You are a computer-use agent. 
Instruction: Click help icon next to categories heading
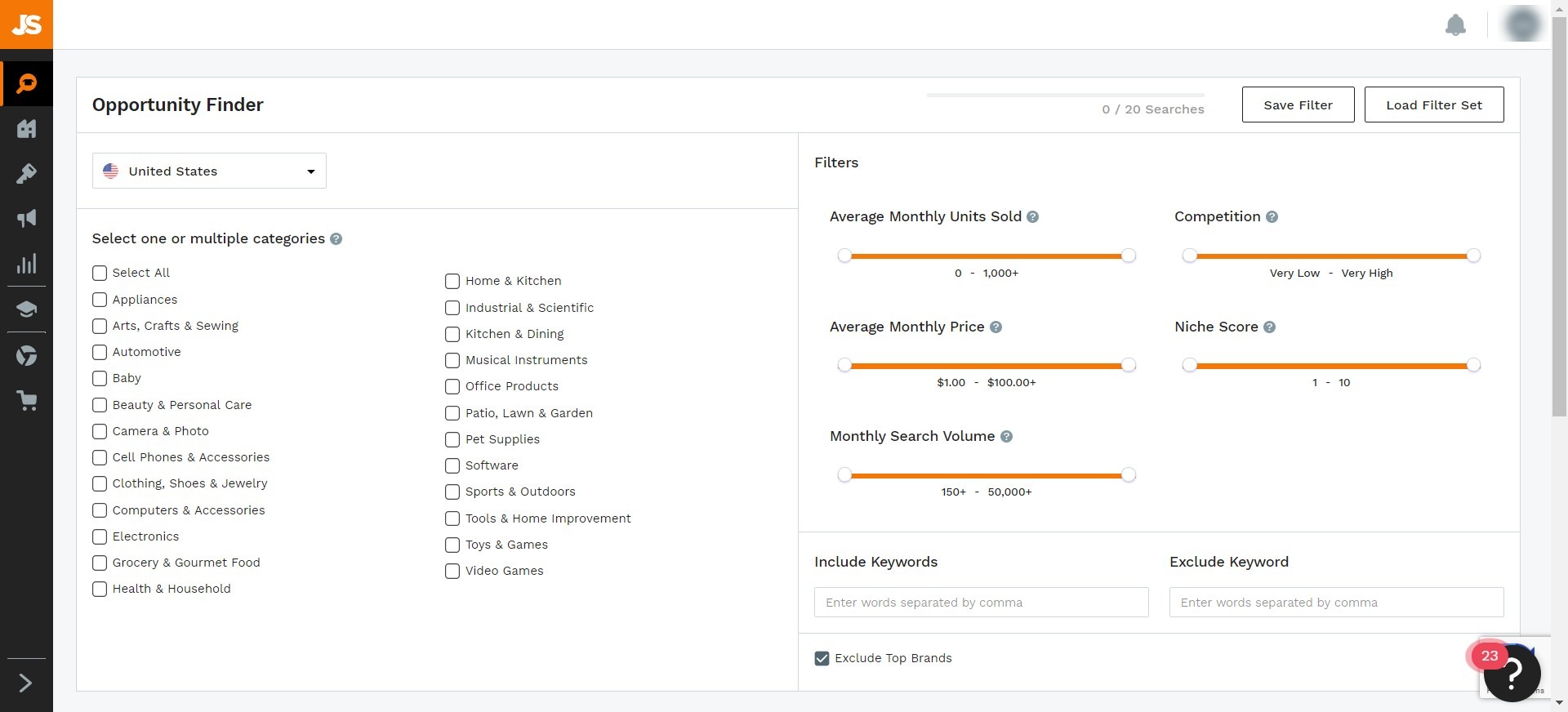[x=336, y=239]
